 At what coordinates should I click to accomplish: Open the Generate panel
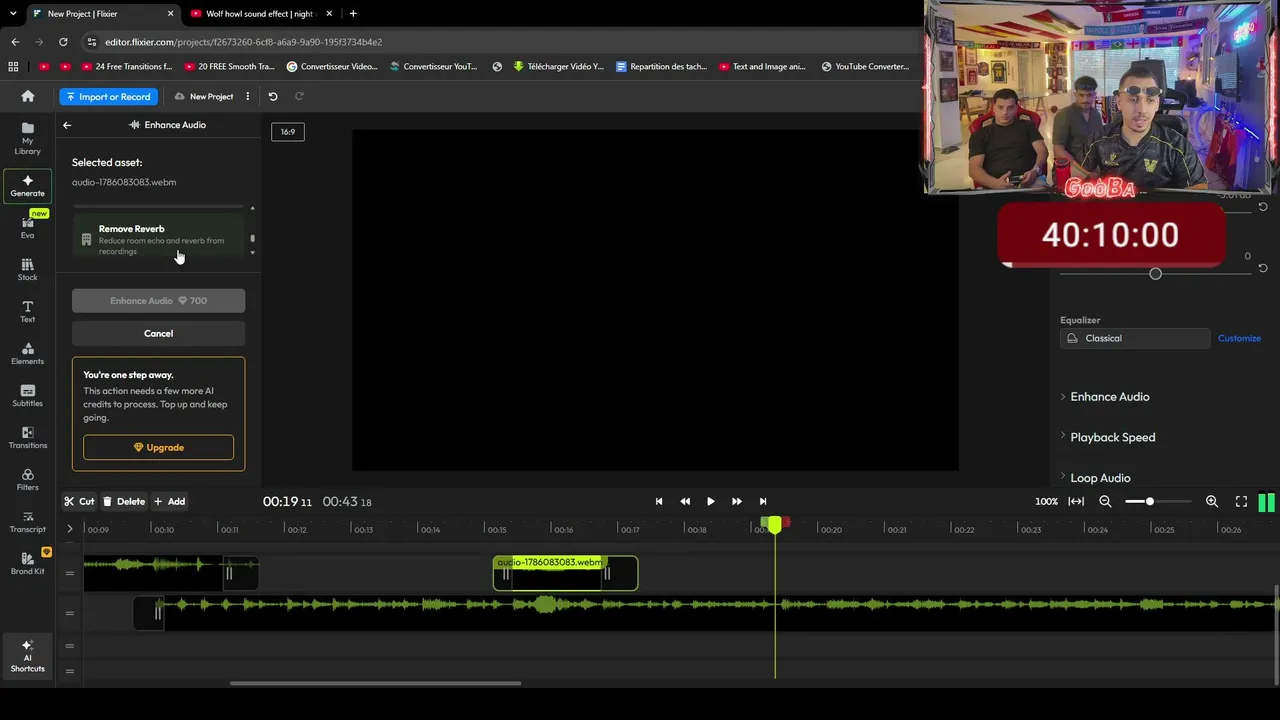pyautogui.click(x=27, y=185)
